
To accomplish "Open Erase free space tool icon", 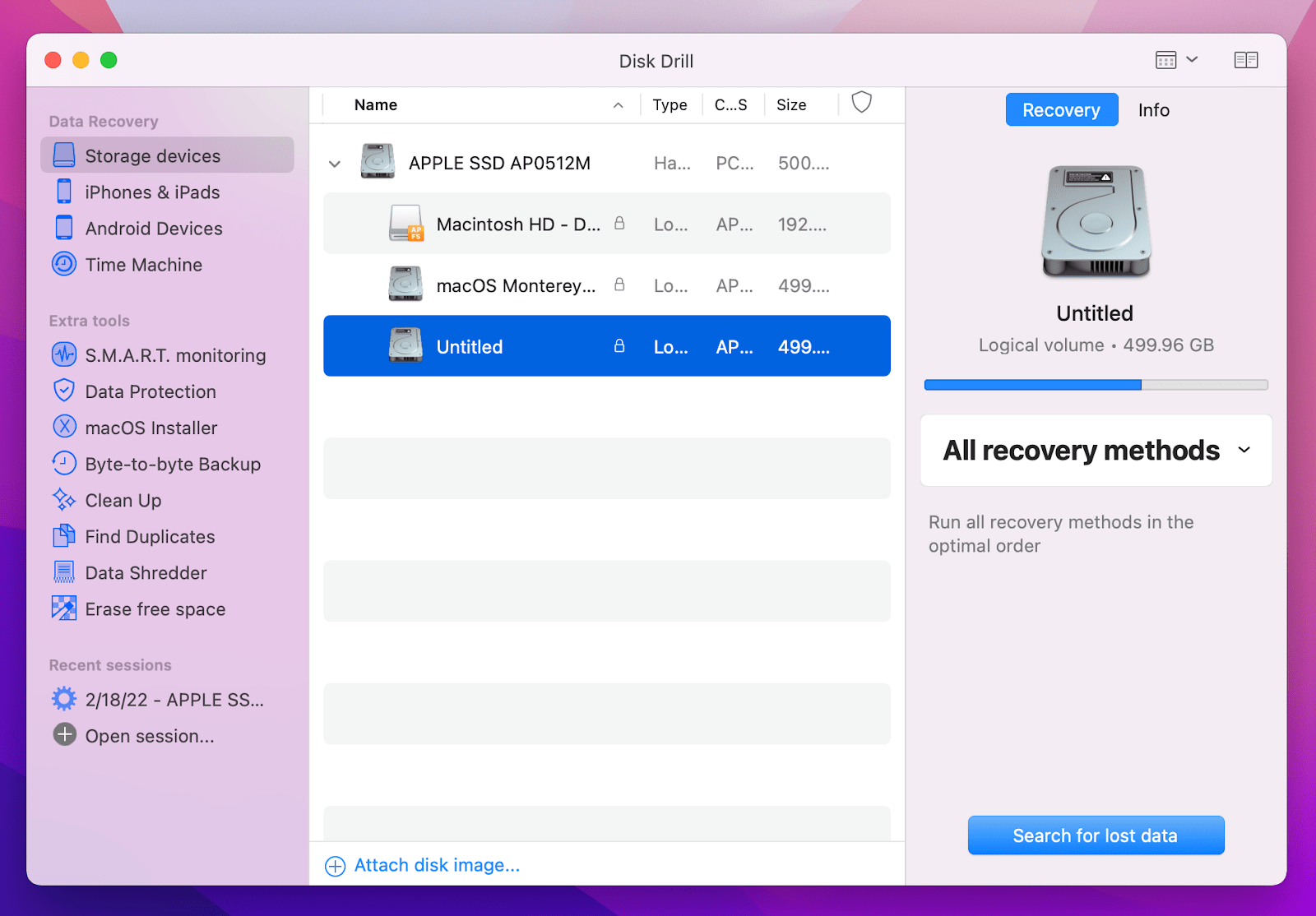I will 64,608.
